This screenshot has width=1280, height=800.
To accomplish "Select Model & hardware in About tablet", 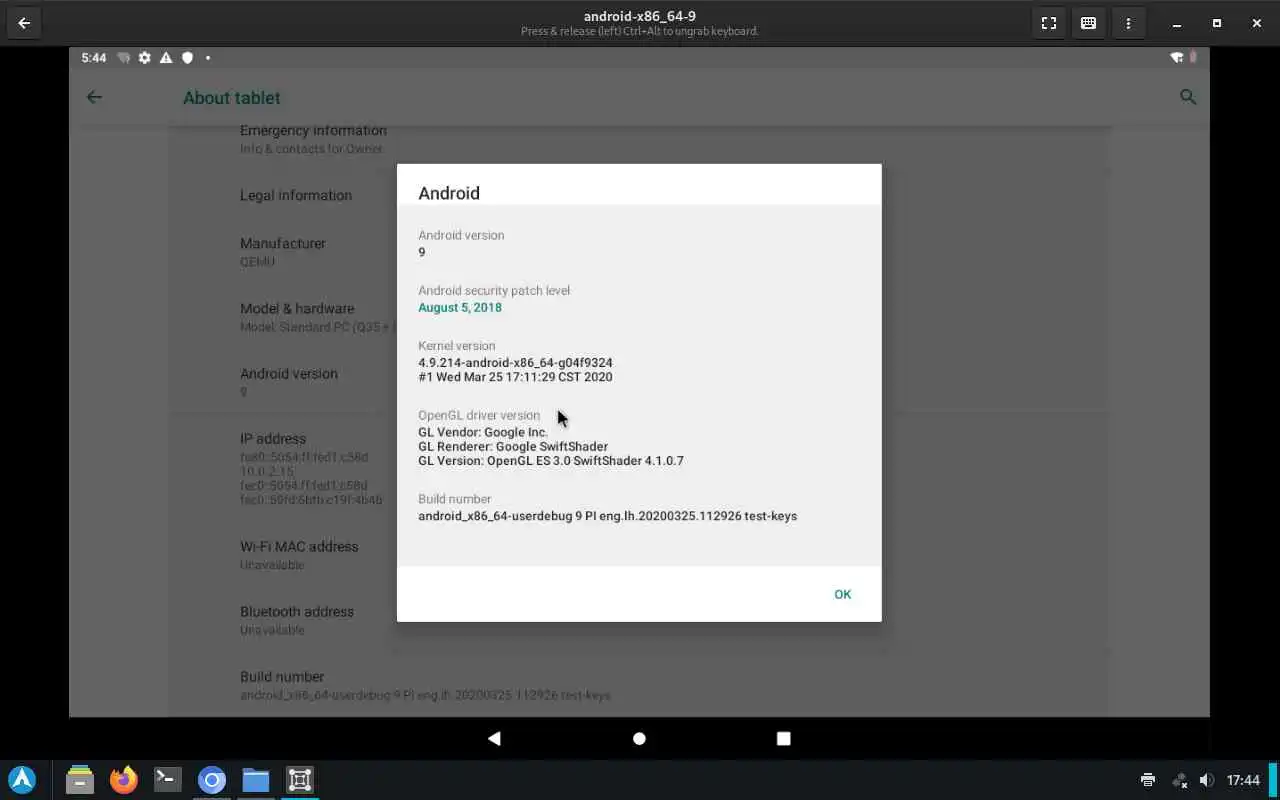I will [x=639, y=317].
